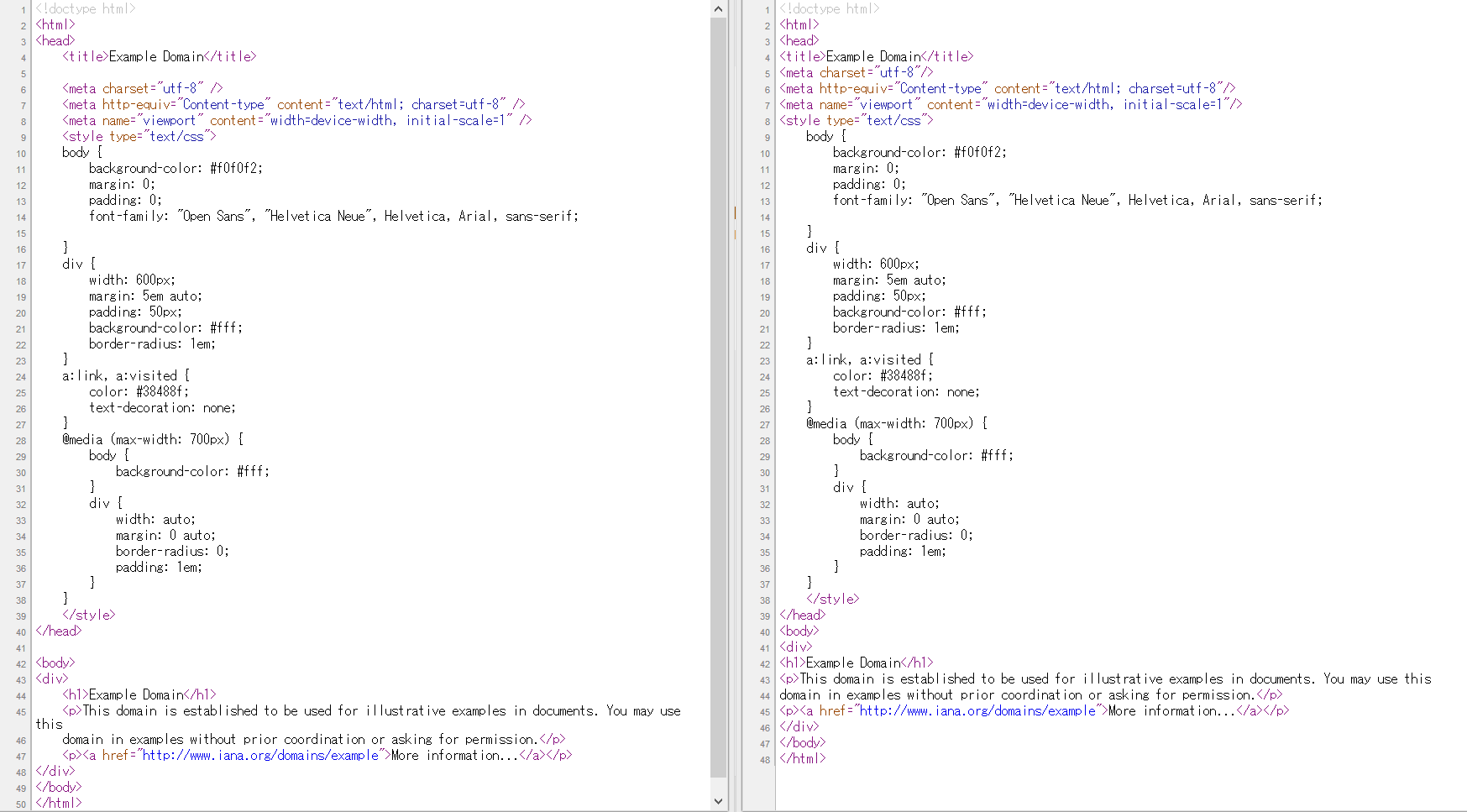Viewport: 1467px width, 812px height.
Task: Click 'margin: 0 auto;' in the right pane
Action: [910, 520]
